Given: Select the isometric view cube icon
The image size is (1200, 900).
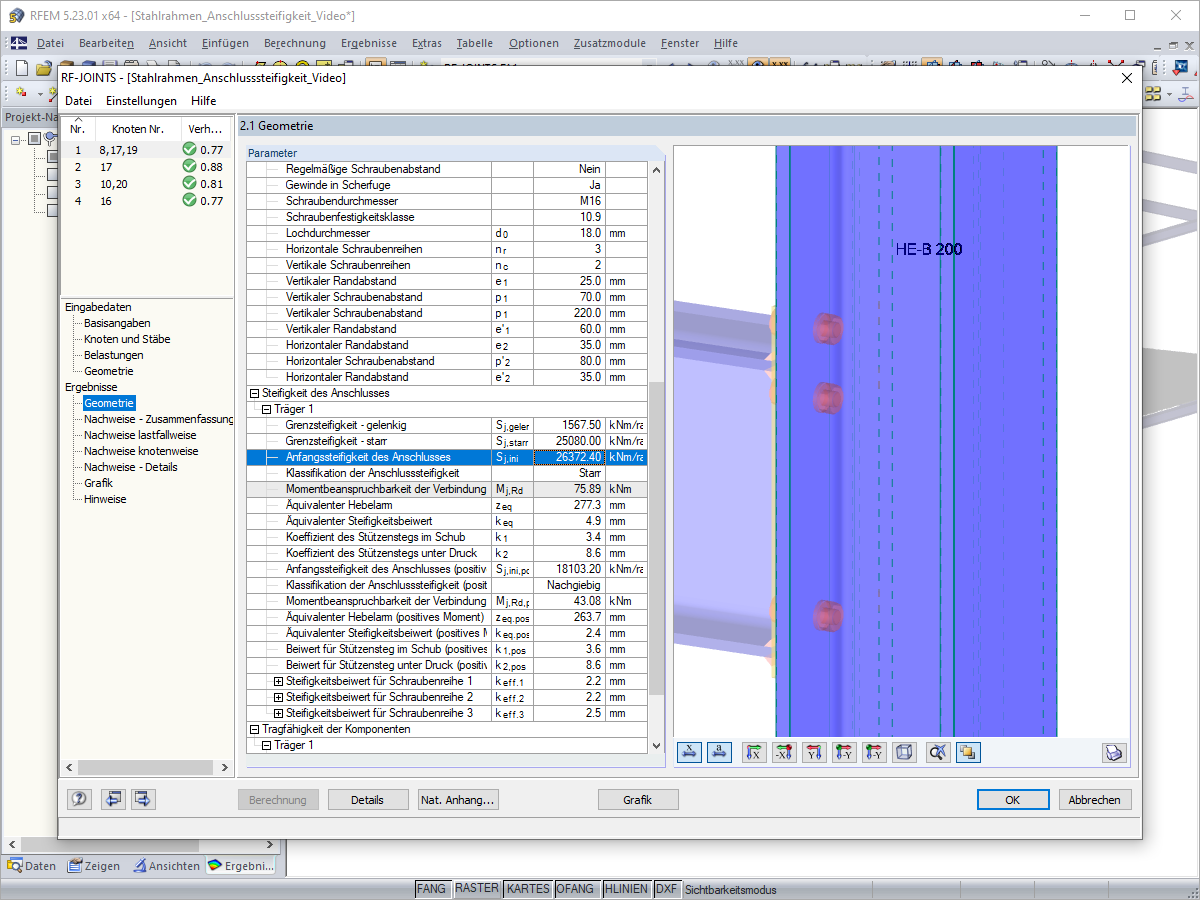Looking at the screenshot, I should (904, 753).
